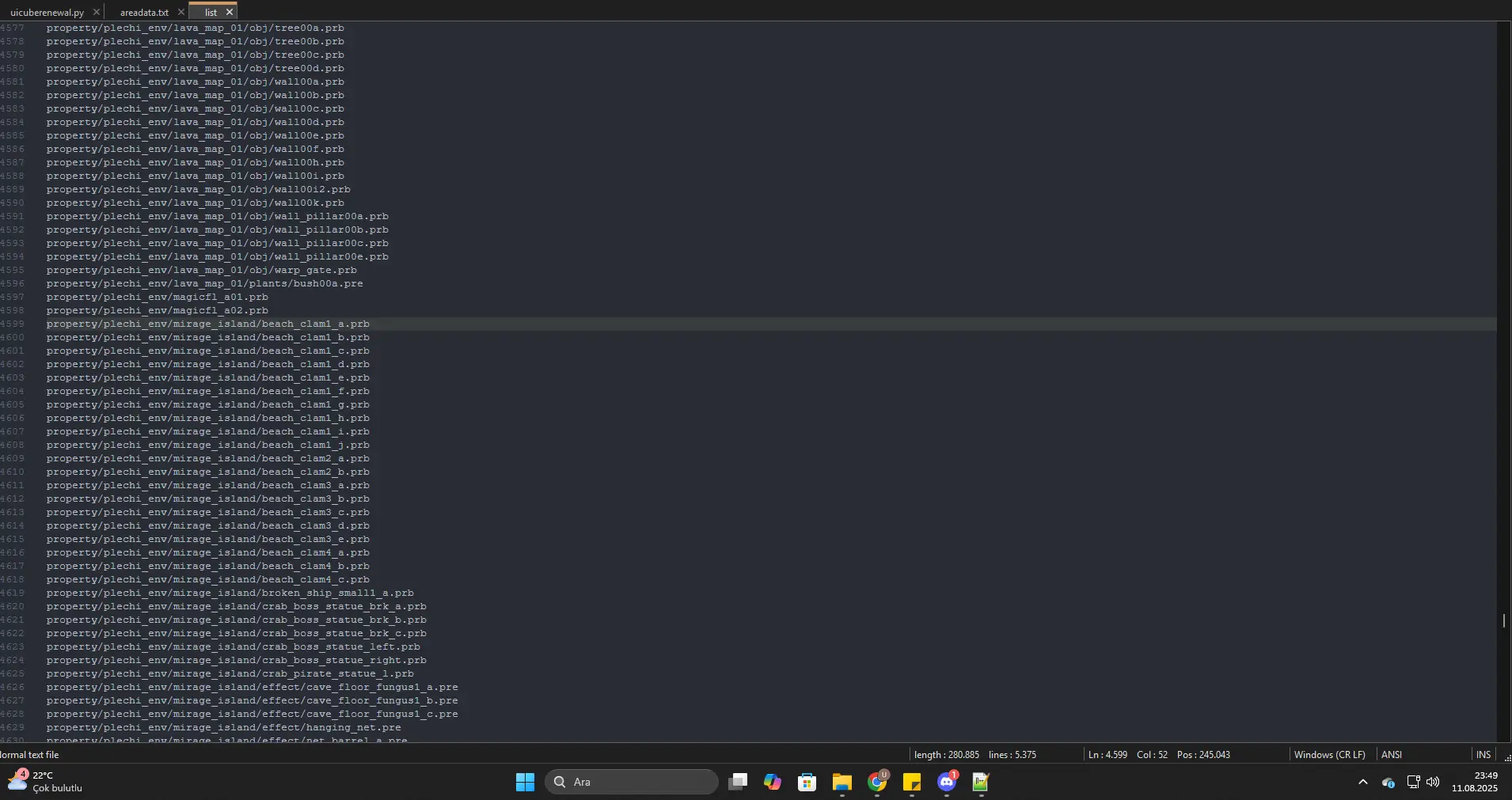This screenshot has height=800, width=1512.
Task: Open Microsoft Store from the taskbar
Action: (807, 782)
